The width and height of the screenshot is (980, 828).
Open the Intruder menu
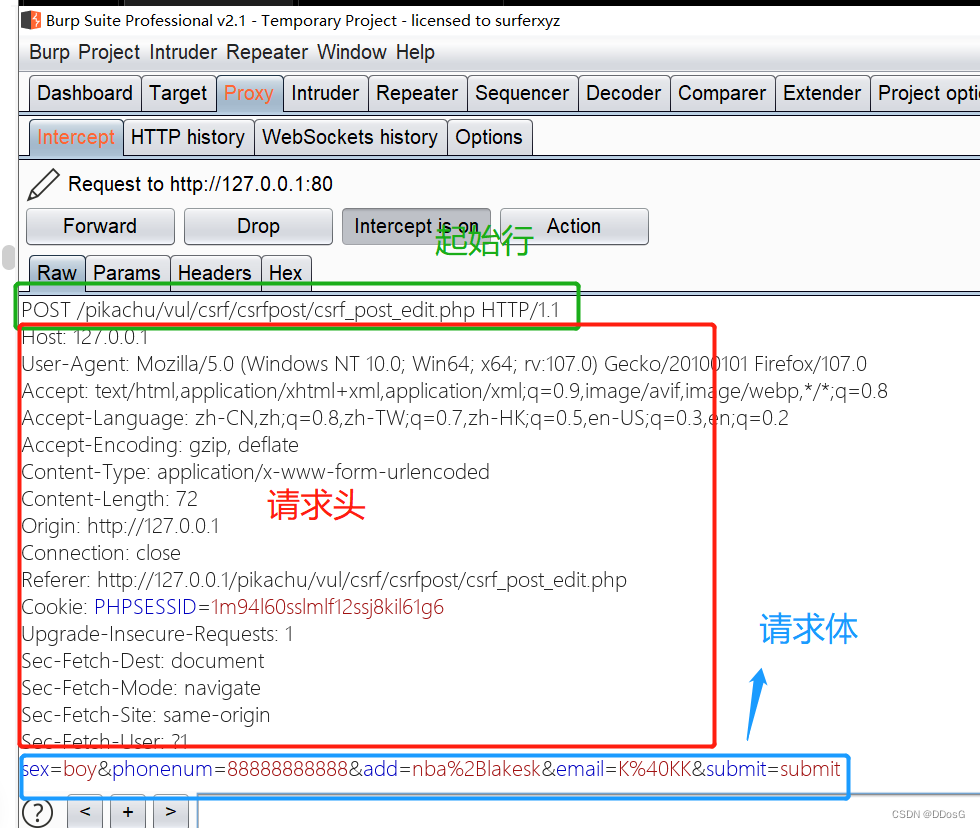183,52
